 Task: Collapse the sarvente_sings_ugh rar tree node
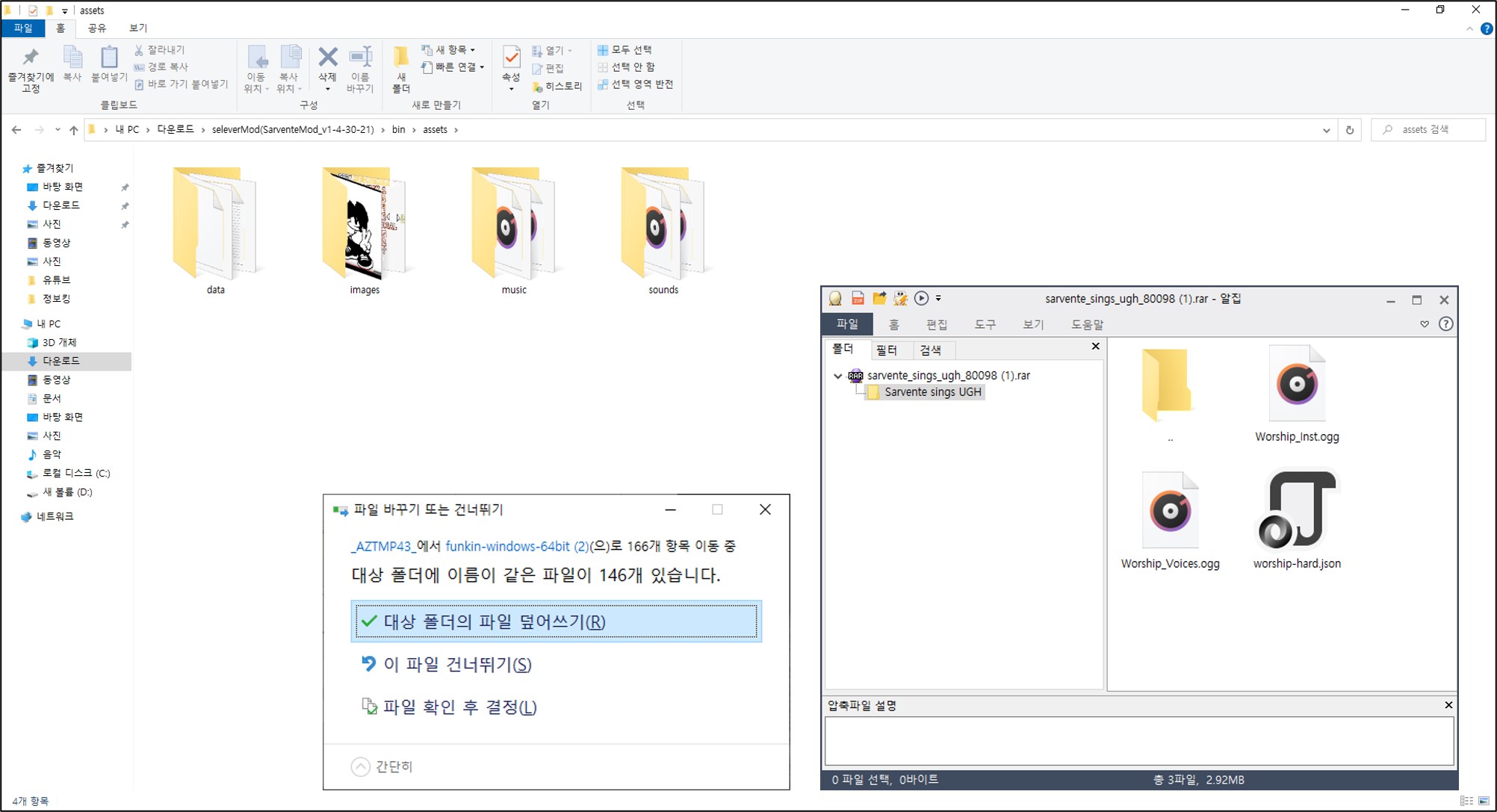tap(837, 376)
